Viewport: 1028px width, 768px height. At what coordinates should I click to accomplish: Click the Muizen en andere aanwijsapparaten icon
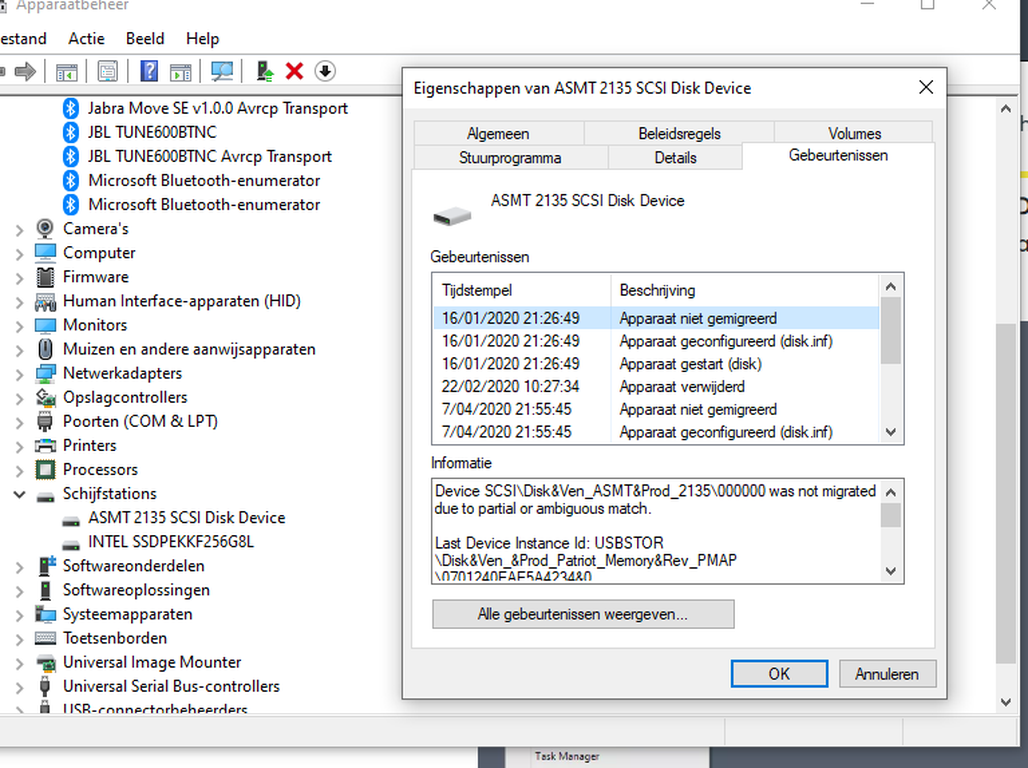45,349
